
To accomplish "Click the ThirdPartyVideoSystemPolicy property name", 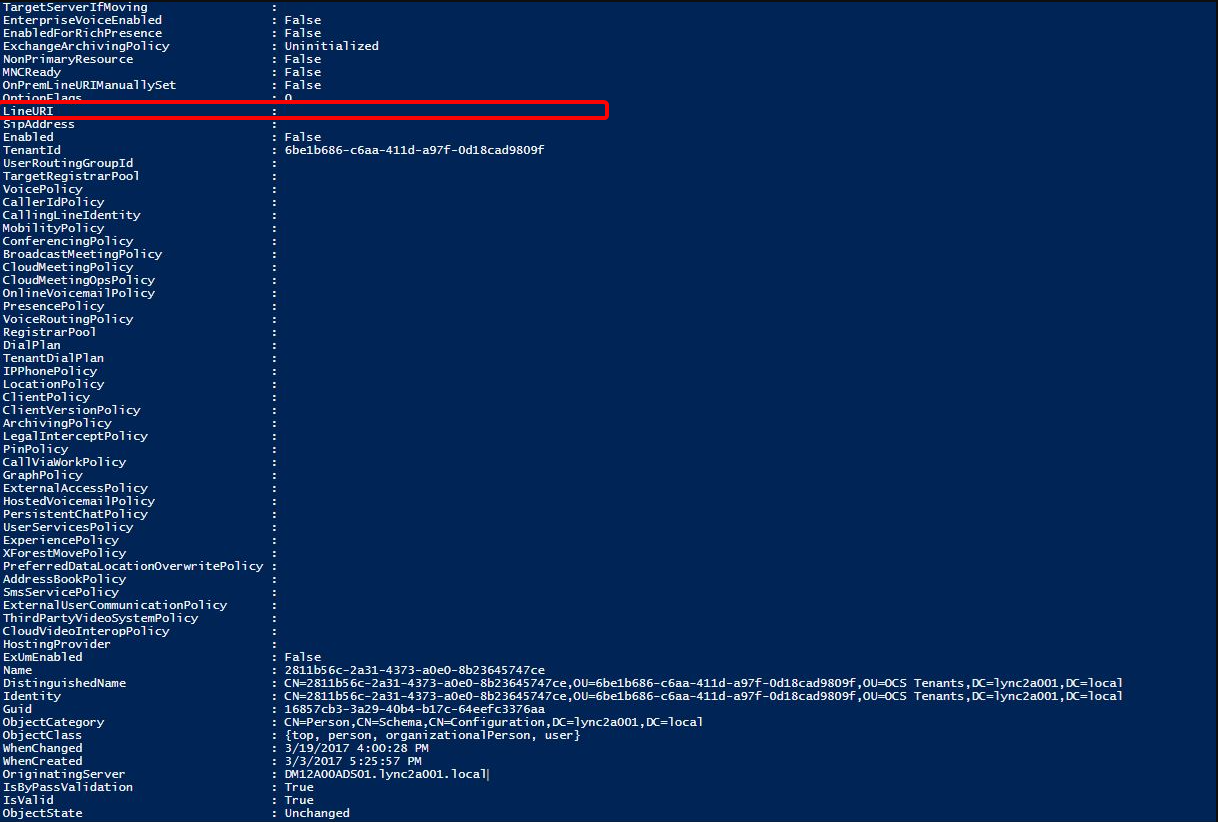I will [x=101, y=618].
